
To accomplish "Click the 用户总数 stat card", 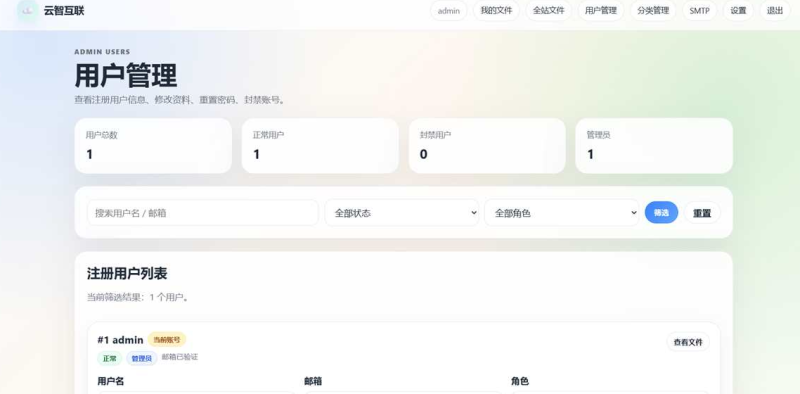I will click(x=153, y=146).
